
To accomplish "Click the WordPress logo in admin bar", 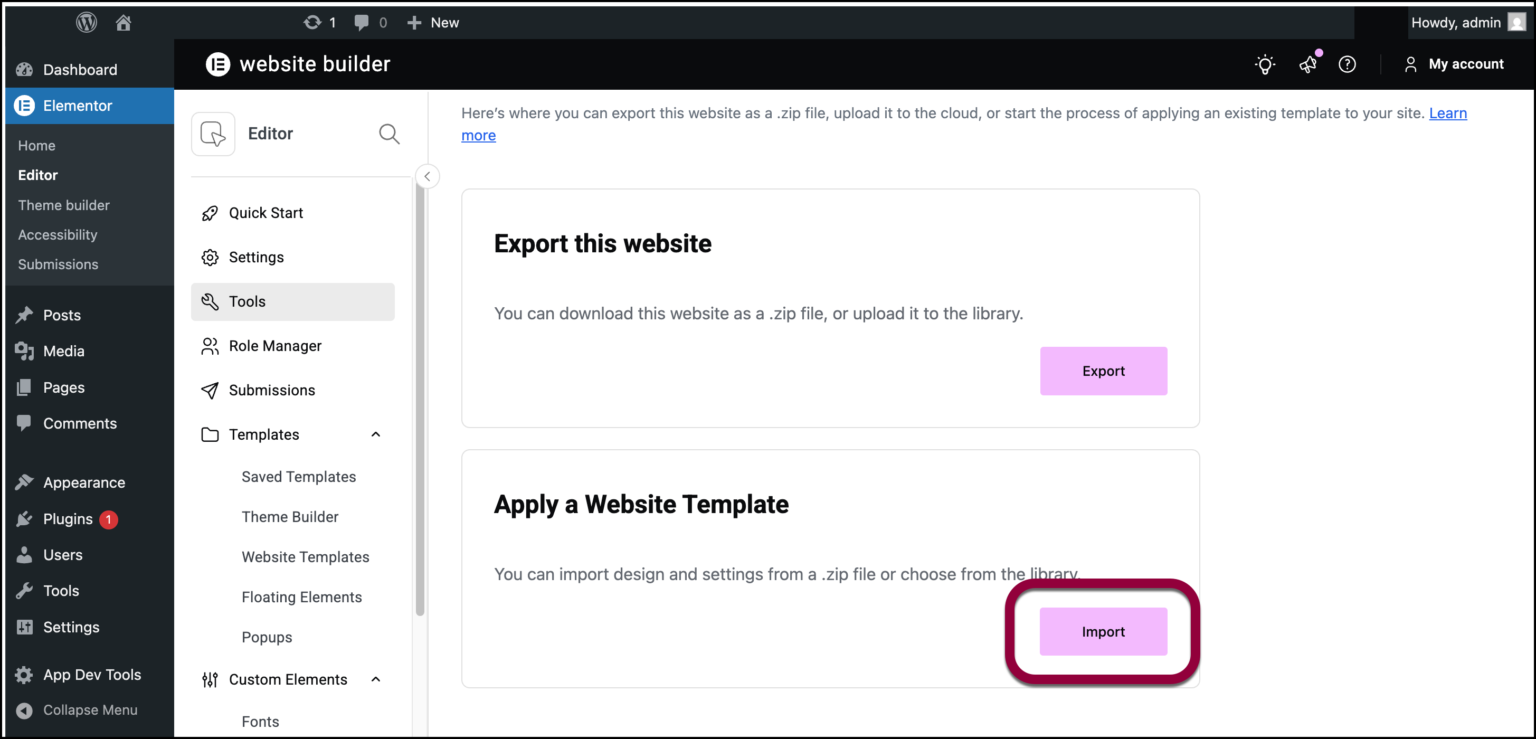I will point(86,21).
